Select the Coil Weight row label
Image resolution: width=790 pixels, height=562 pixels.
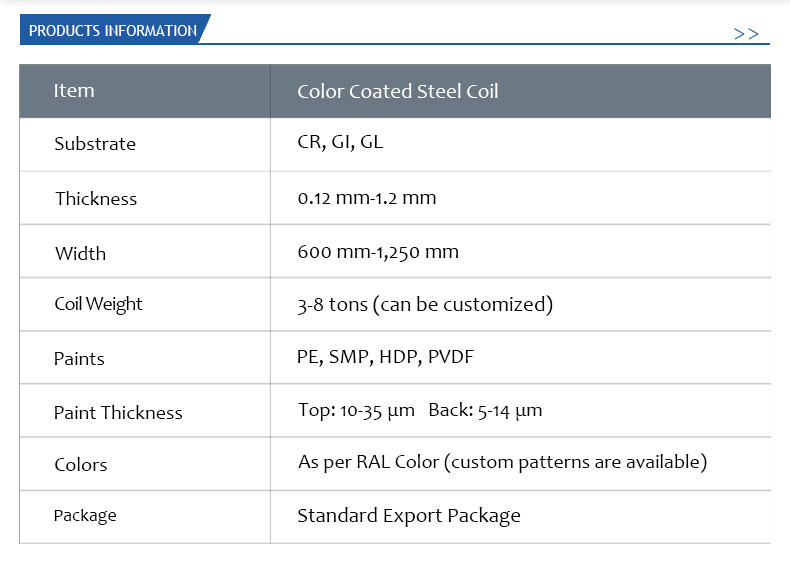(x=98, y=304)
